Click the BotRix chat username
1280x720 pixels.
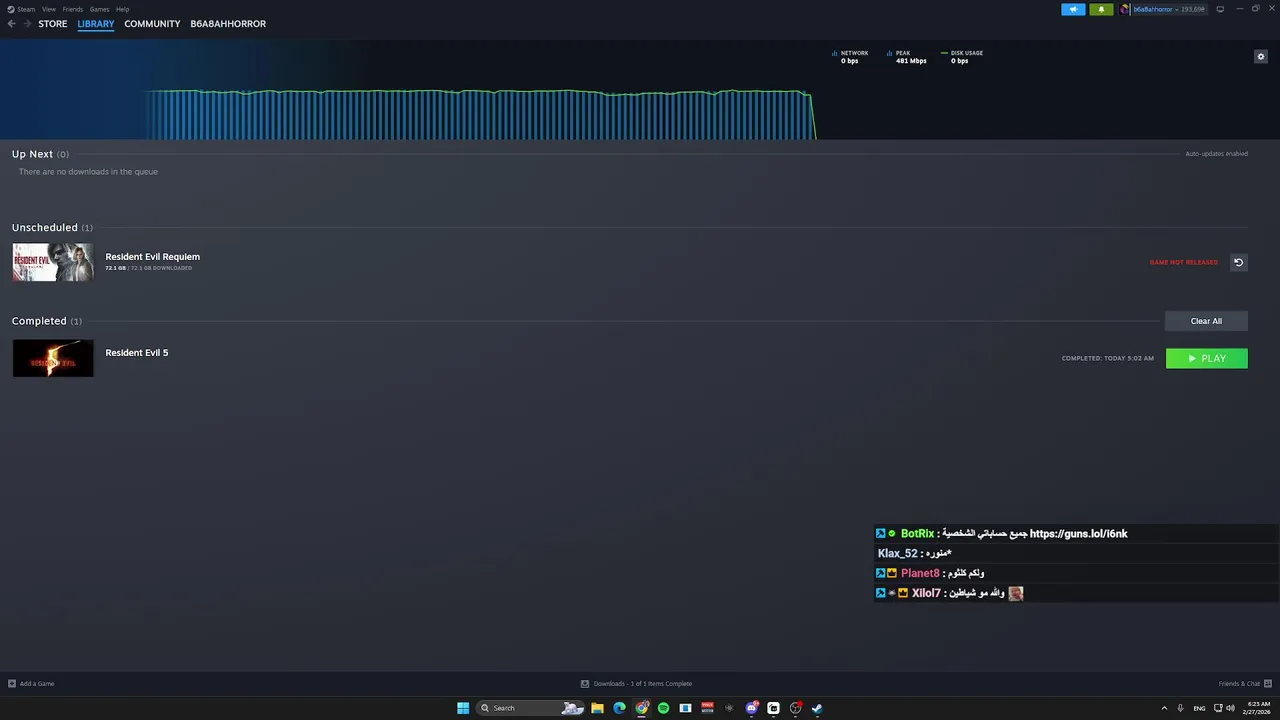[917, 534]
